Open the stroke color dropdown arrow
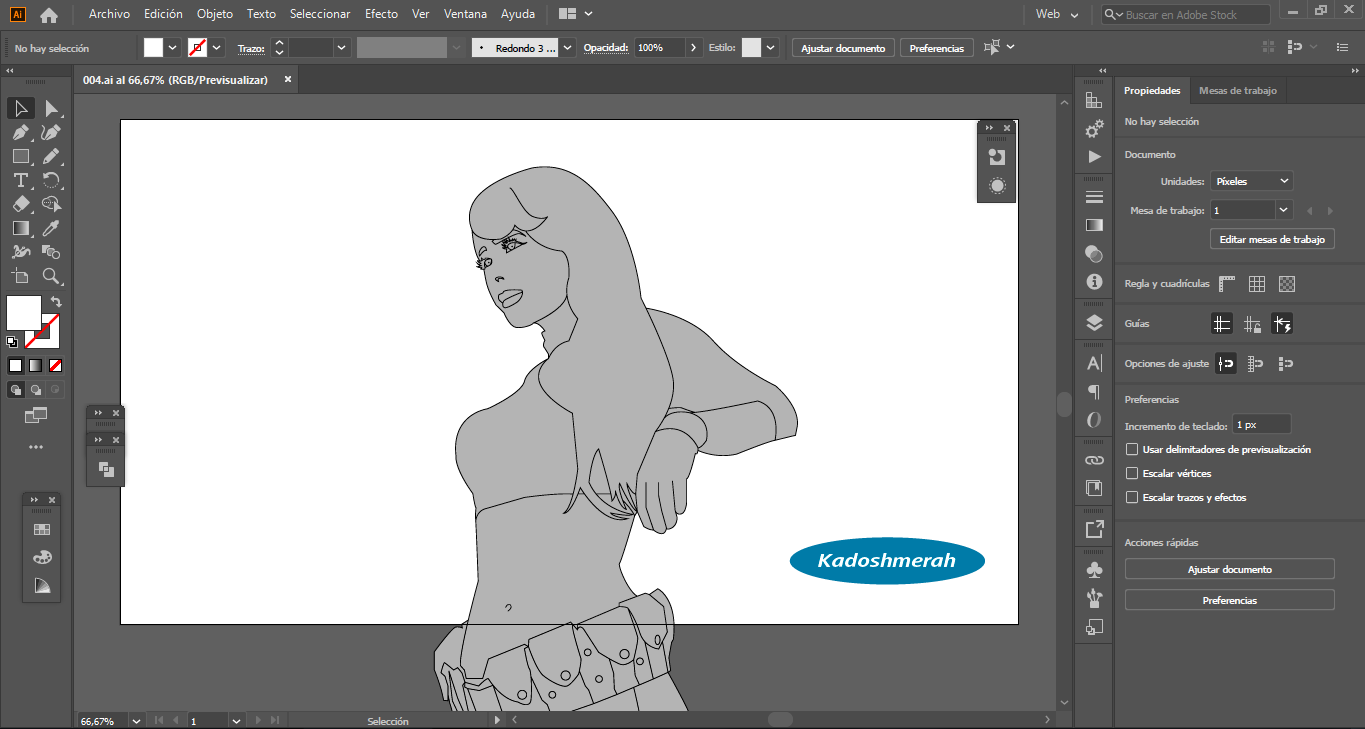This screenshot has width=1365, height=729. pos(217,48)
